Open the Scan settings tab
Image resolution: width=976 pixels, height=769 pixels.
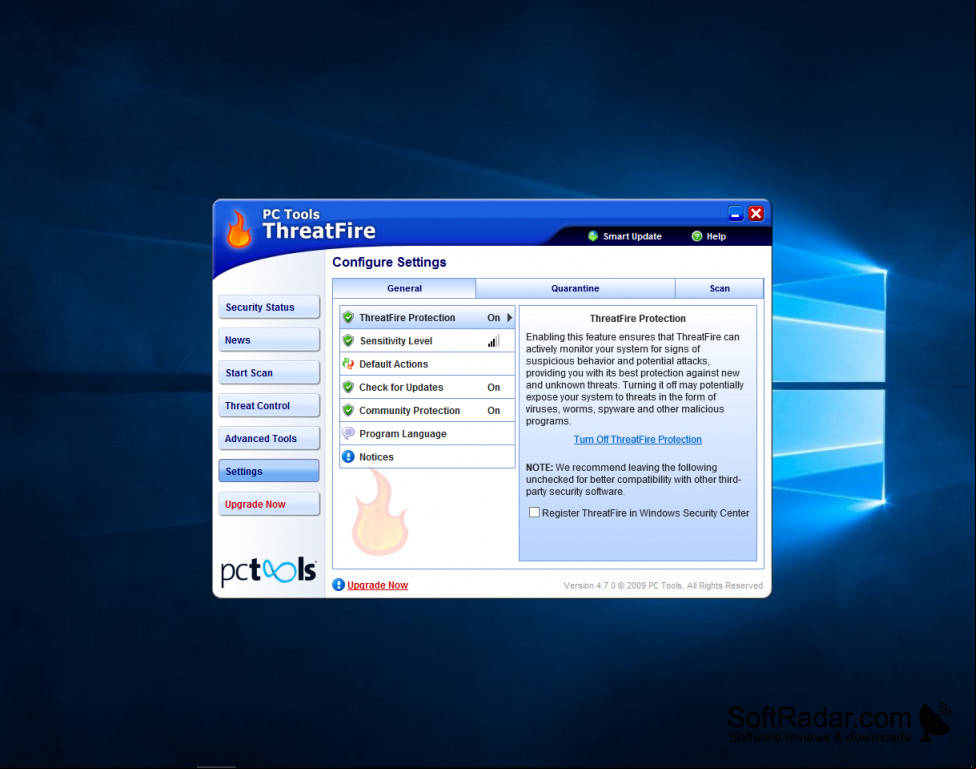tap(720, 288)
